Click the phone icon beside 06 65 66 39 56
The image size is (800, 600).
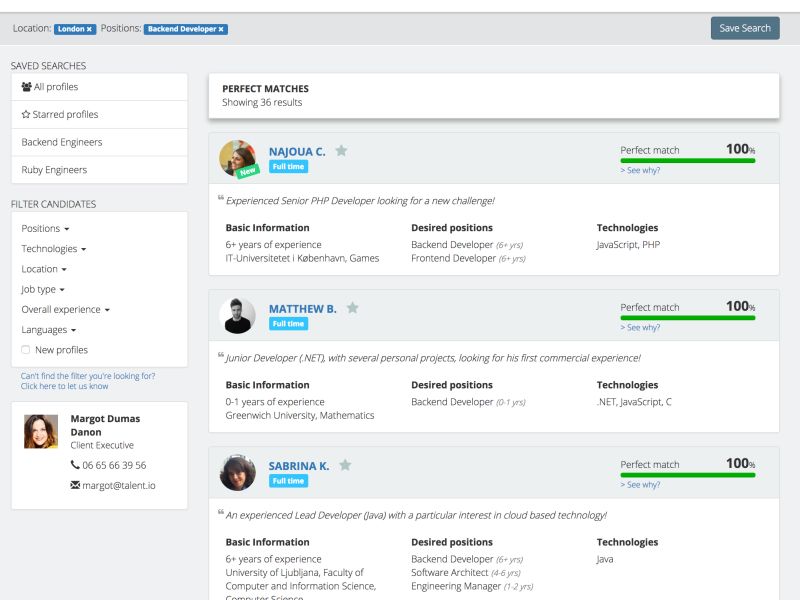pos(75,465)
